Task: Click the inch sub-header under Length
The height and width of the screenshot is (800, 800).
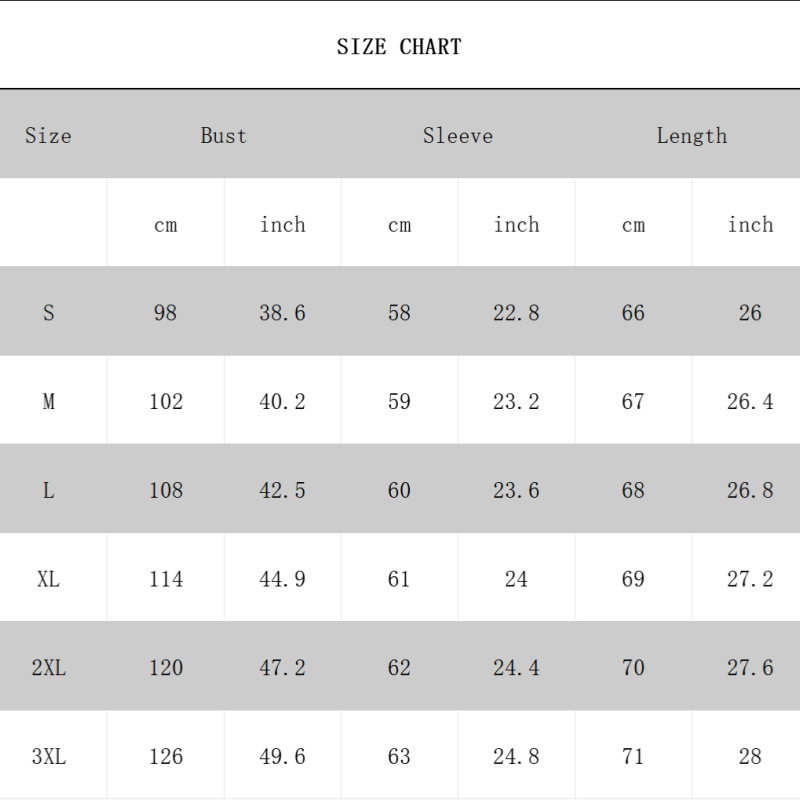Action: tap(750, 225)
